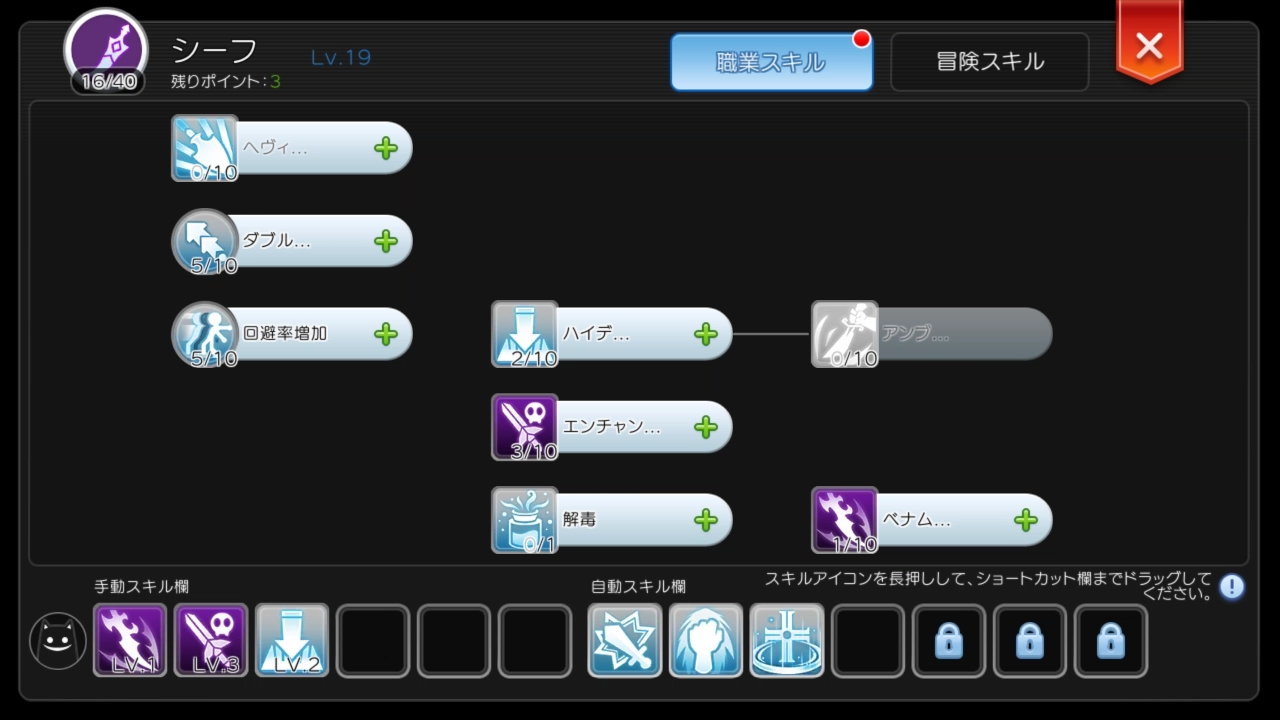Increase 回避率増加 with plus button
Image resolution: width=1280 pixels, height=720 pixels.
(x=386, y=334)
